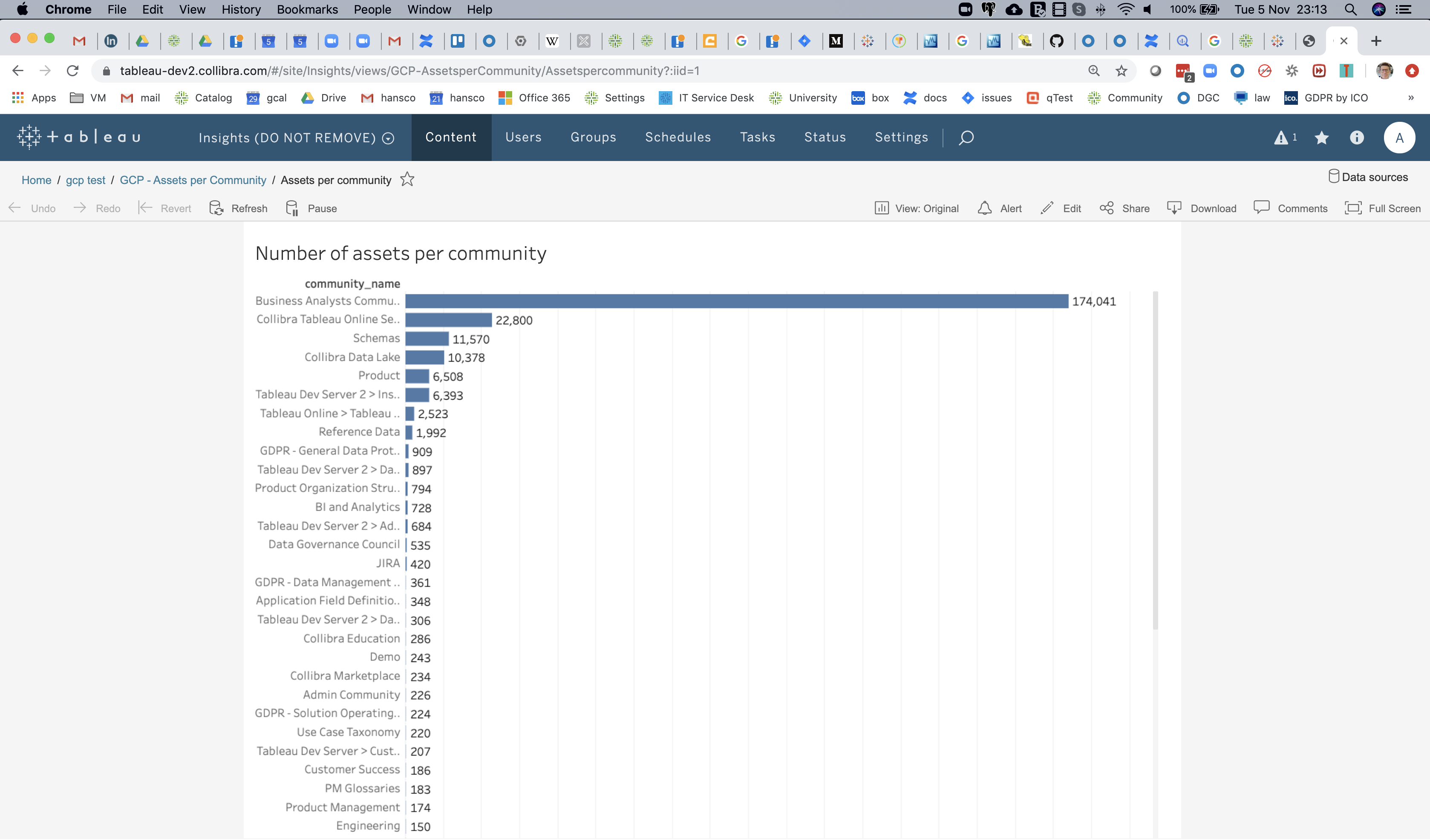The height and width of the screenshot is (840, 1430).
Task: Go back in Chrome
Action: point(18,71)
